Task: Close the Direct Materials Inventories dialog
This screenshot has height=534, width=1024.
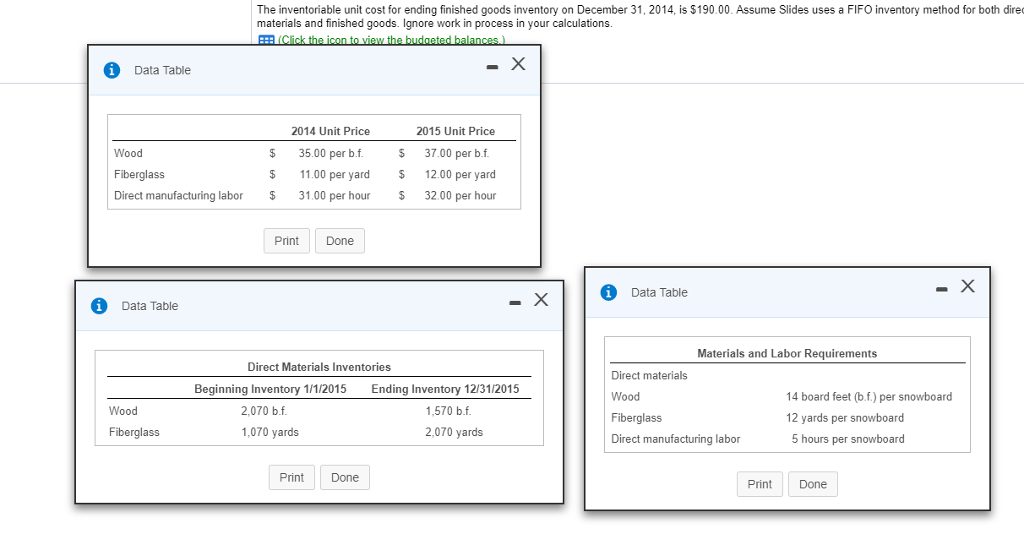Action: (x=541, y=299)
